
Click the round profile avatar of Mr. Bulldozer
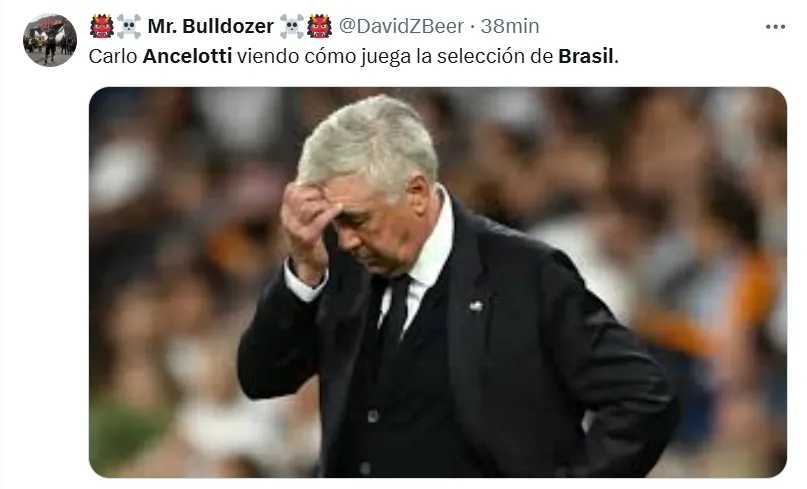pos(50,40)
